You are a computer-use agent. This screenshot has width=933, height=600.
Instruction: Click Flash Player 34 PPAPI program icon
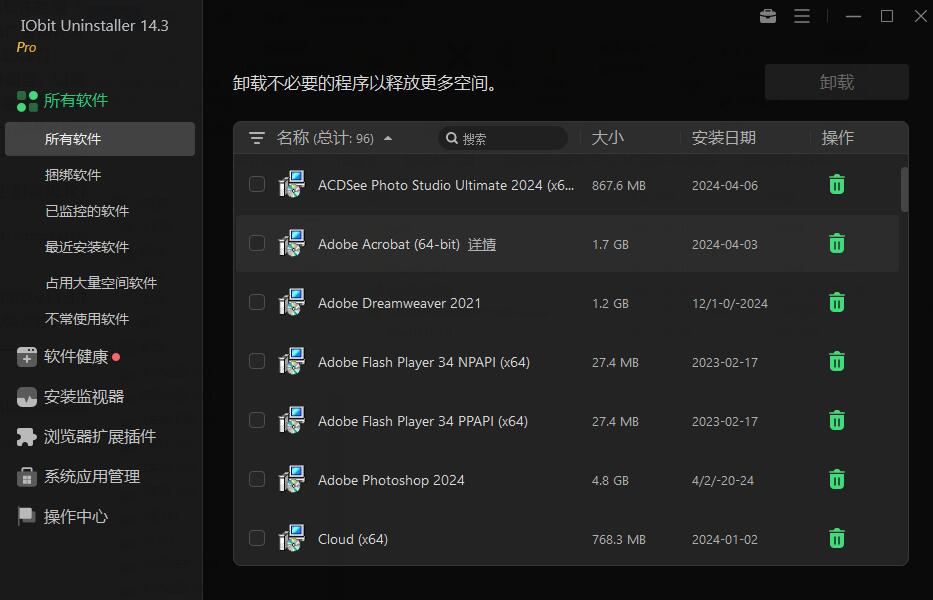click(x=292, y=420)
